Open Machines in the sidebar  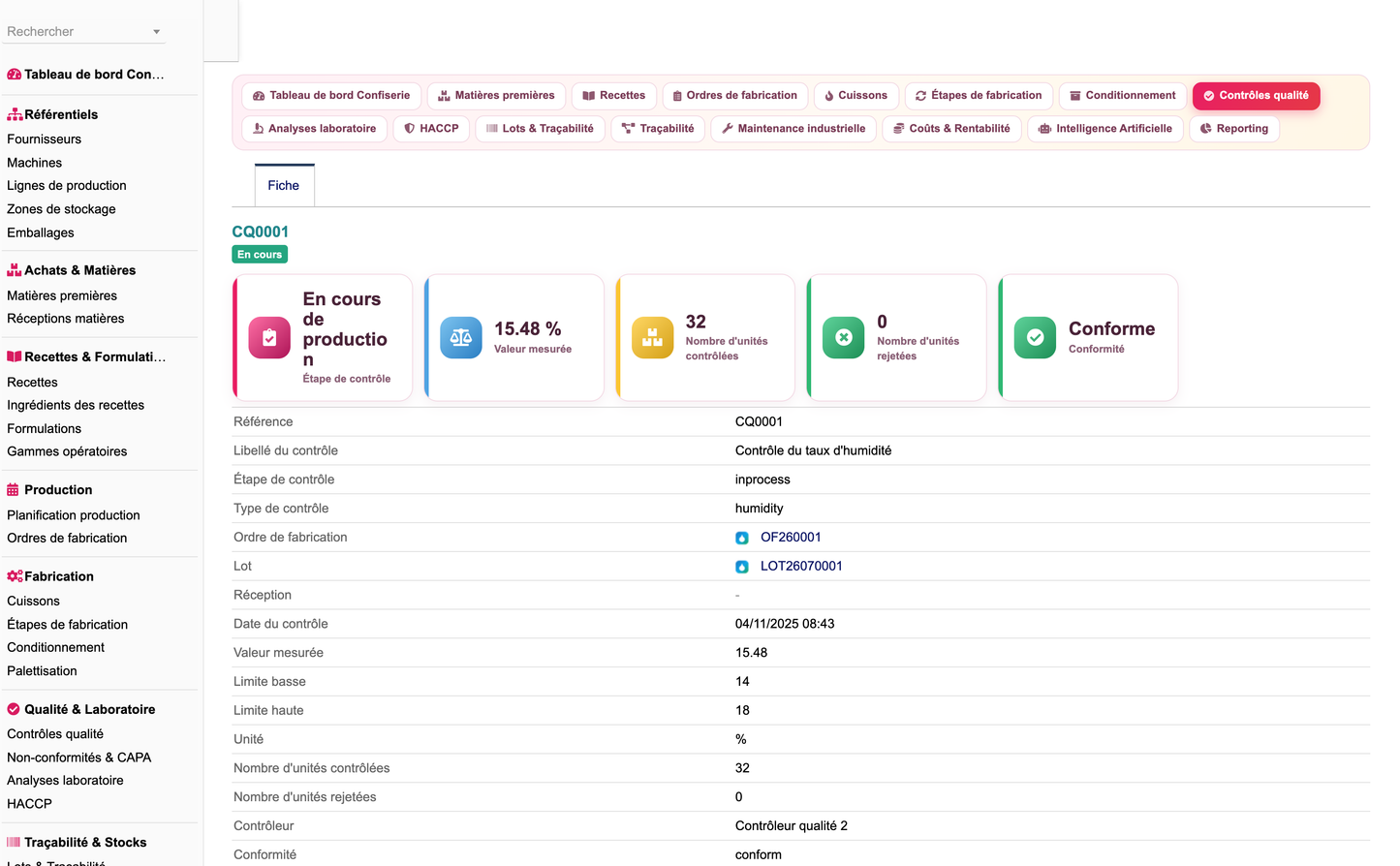35,163
